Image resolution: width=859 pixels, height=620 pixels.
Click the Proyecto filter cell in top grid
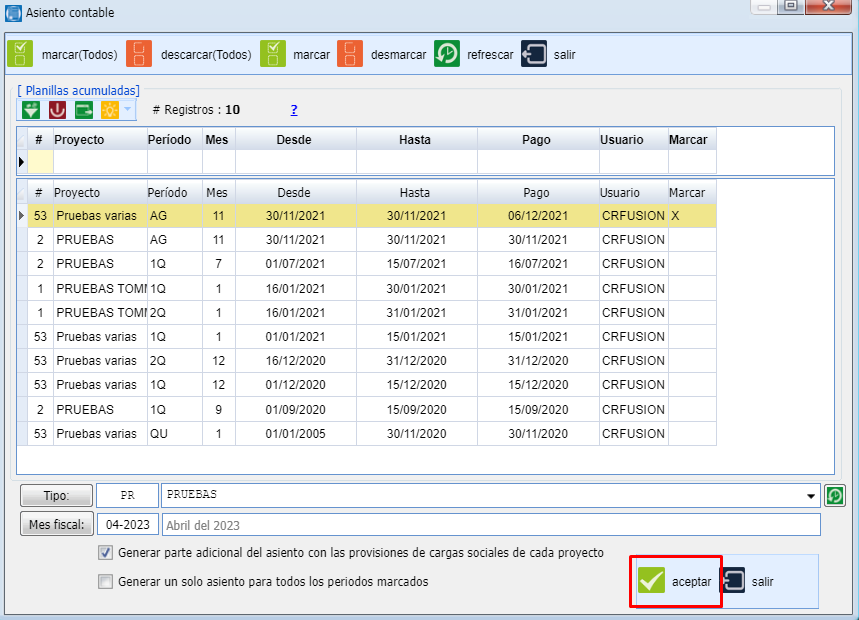pos(100,162)
